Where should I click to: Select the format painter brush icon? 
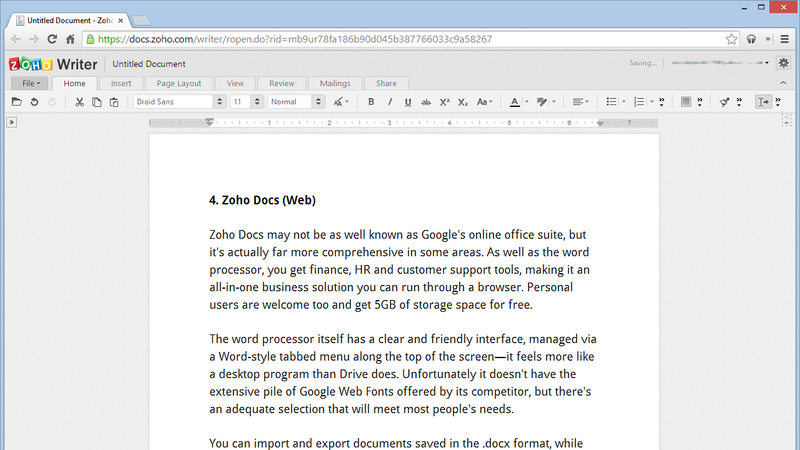(x=724, y=102)
